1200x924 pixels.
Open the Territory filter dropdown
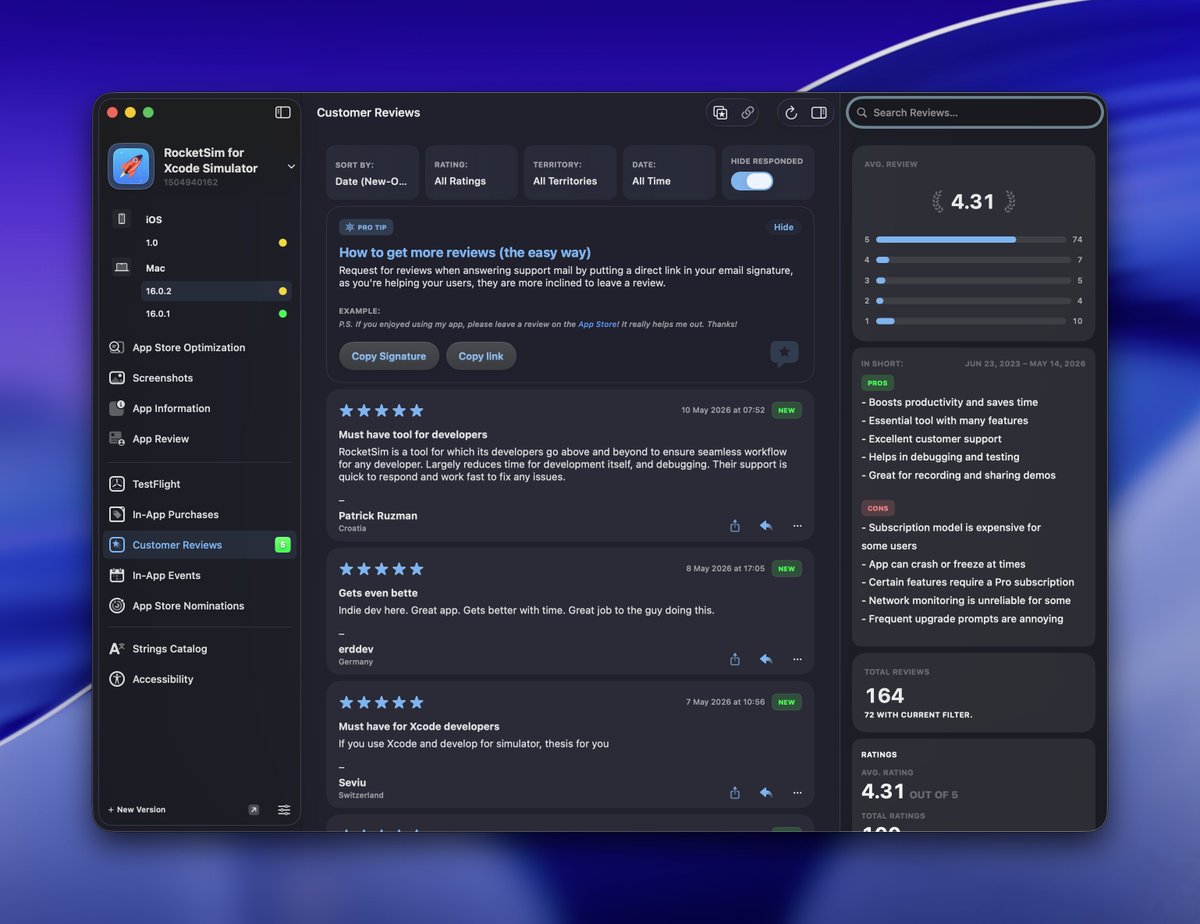pos(570,172)
